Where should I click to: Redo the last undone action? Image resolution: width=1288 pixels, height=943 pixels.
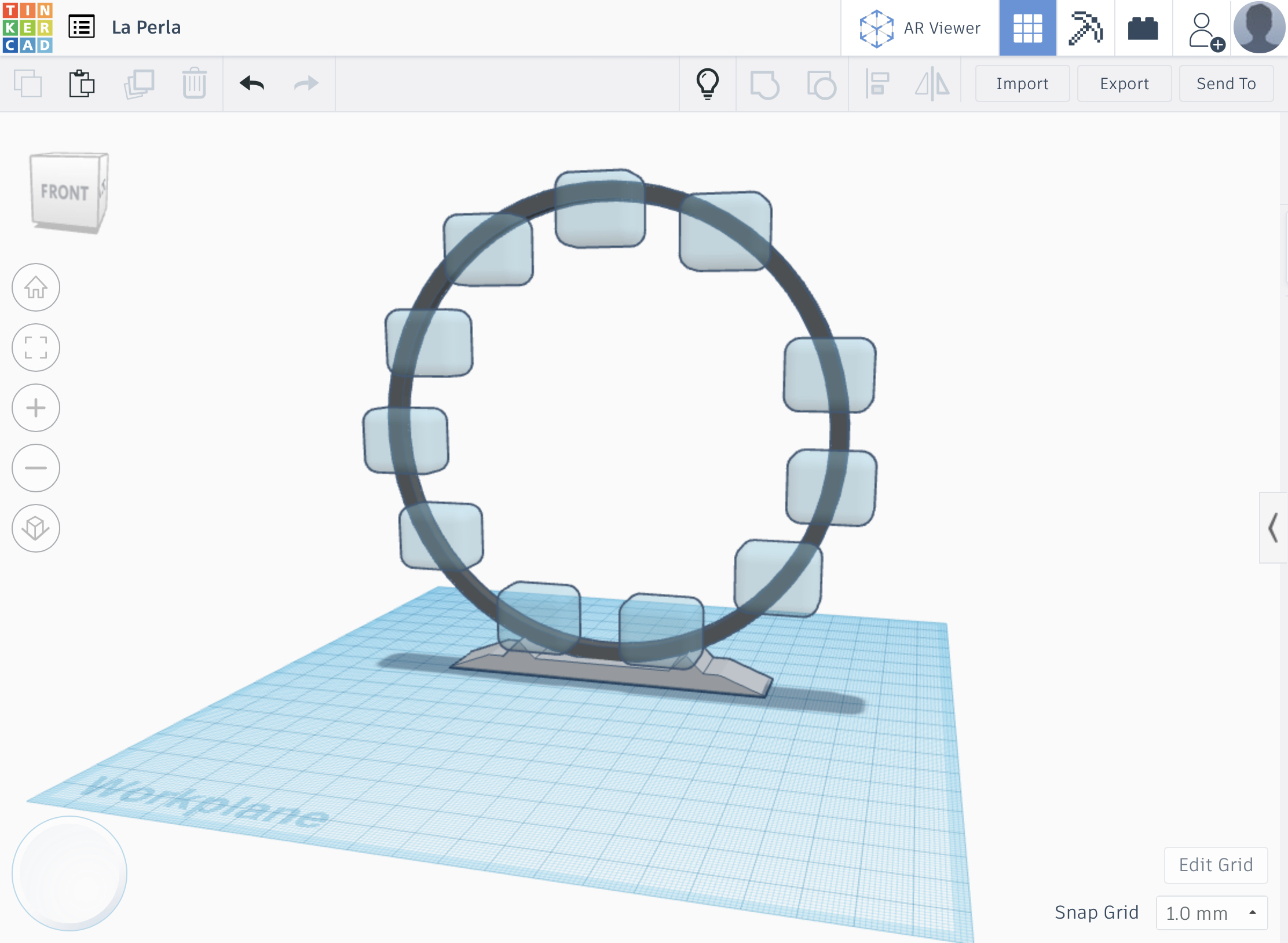pyautogui.click(x=306, y=83)
